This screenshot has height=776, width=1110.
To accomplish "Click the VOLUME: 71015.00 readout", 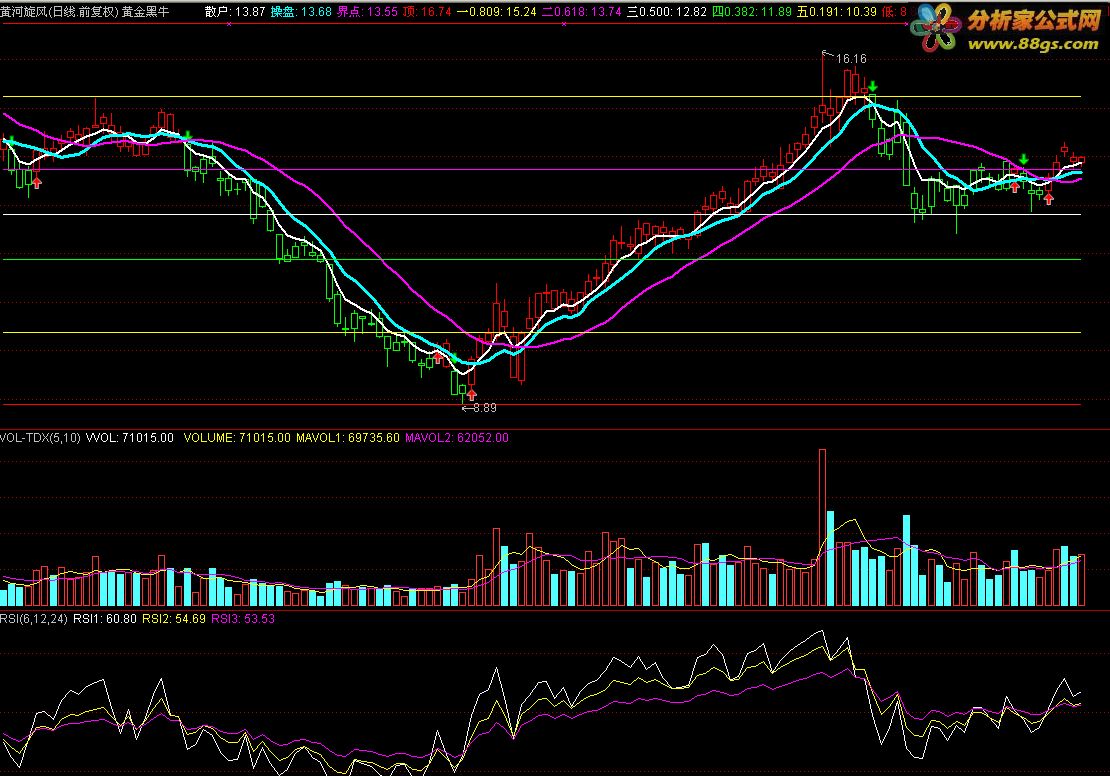I will coord(237,438).
